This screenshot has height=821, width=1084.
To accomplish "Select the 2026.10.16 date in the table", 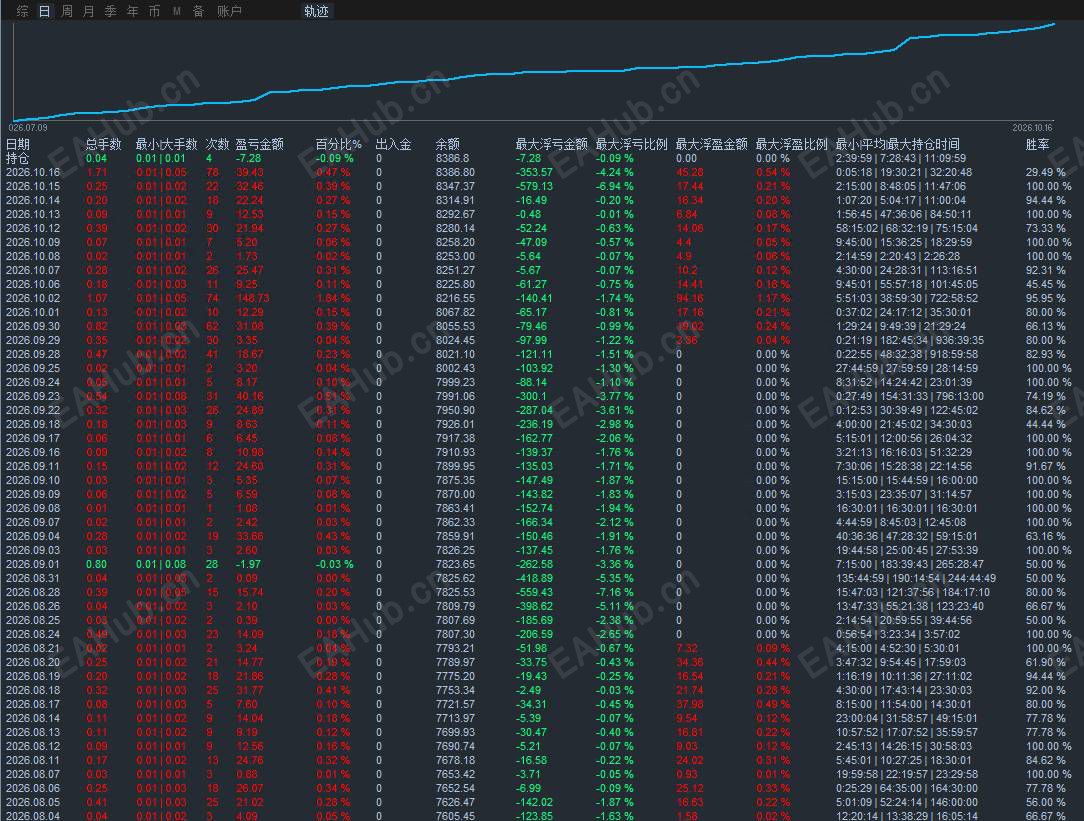I will [33, 172].
